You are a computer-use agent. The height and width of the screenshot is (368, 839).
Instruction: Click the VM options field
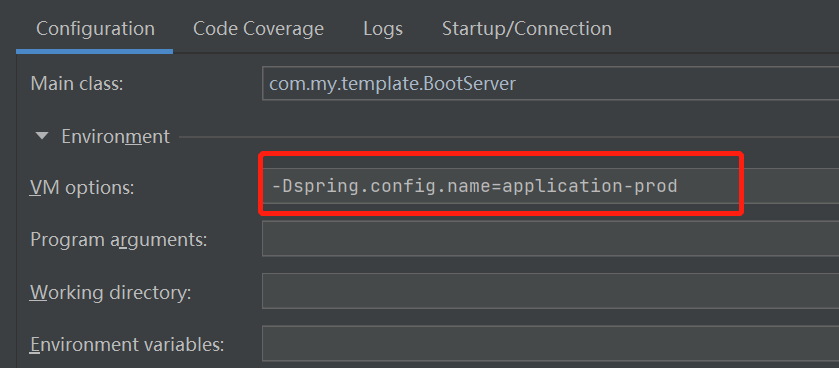[x=551, y=186]
